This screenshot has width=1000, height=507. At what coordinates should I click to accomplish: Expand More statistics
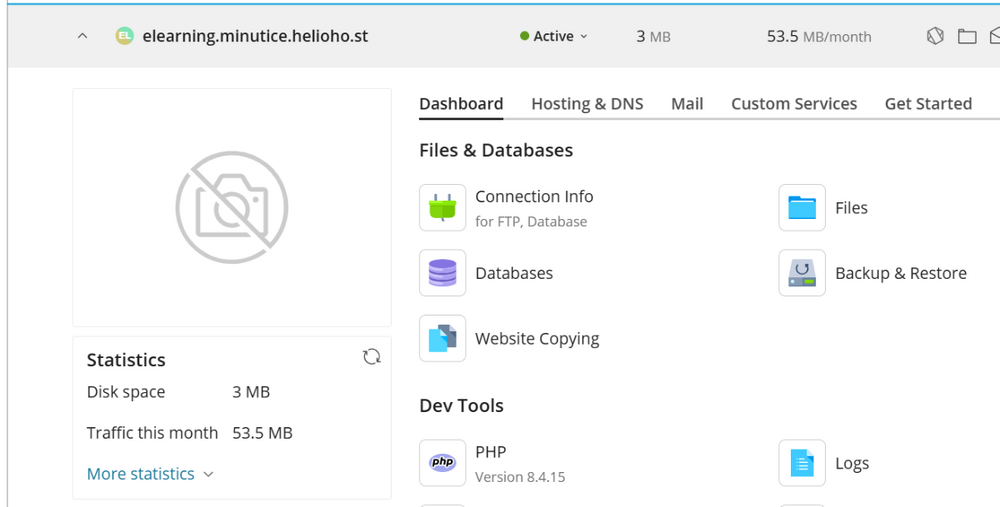150,474
